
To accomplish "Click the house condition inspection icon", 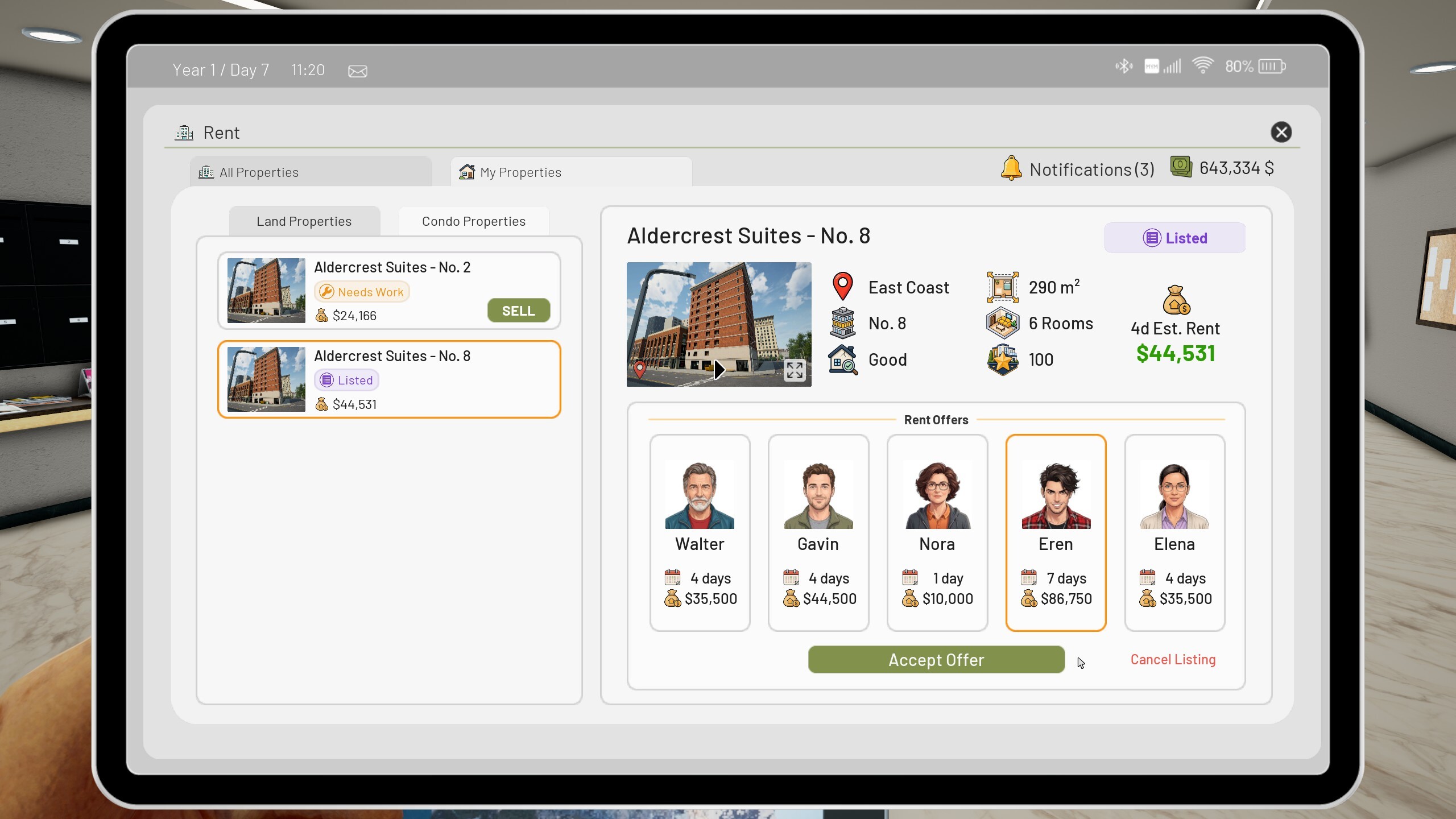I will [842, 359].
